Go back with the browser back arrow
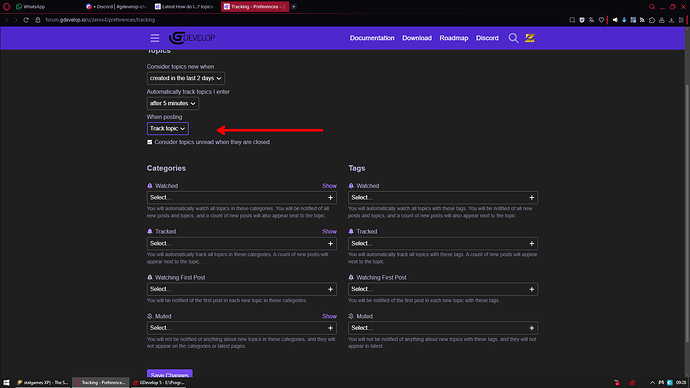The image size is (690, 388). click(7, 20)
